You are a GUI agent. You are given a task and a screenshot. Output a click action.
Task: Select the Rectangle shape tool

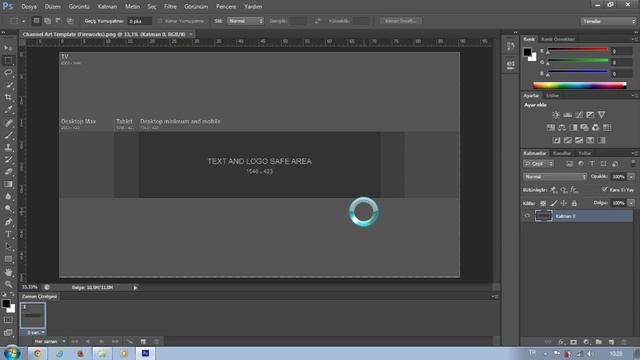(8, 259)
